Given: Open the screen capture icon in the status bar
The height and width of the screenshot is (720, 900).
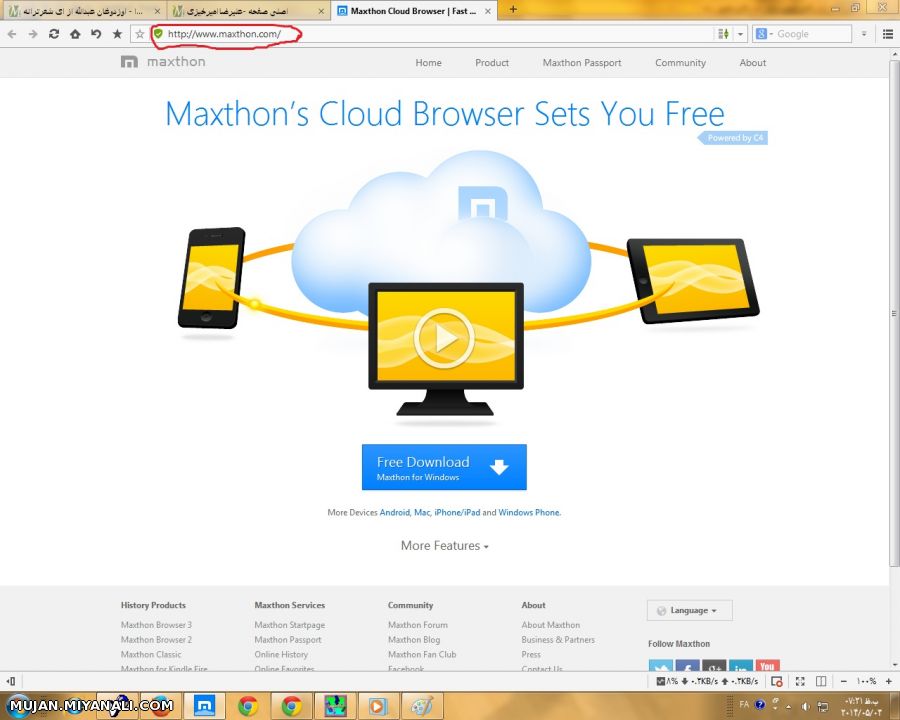Looking at the screenshot, I should [x=777, y=682].
